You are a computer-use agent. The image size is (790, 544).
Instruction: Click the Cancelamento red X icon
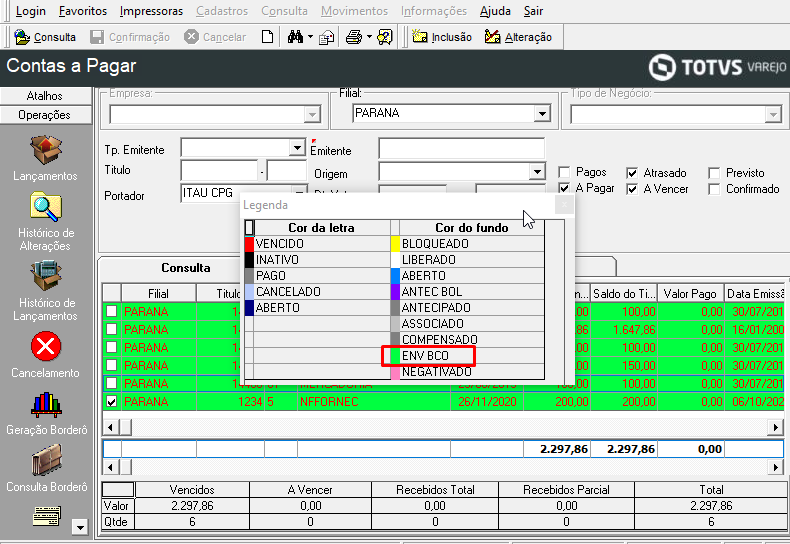pos(46,346)
